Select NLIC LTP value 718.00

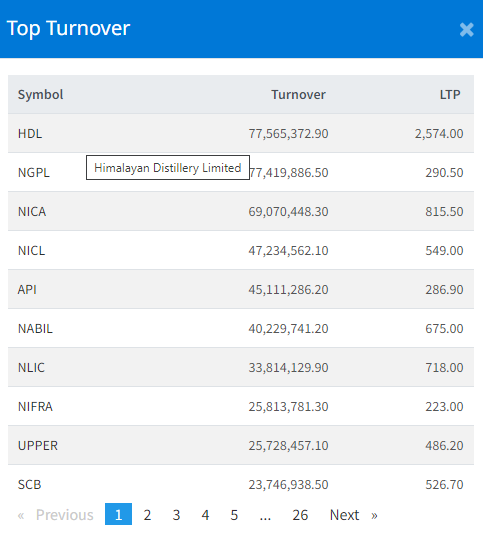444,368
